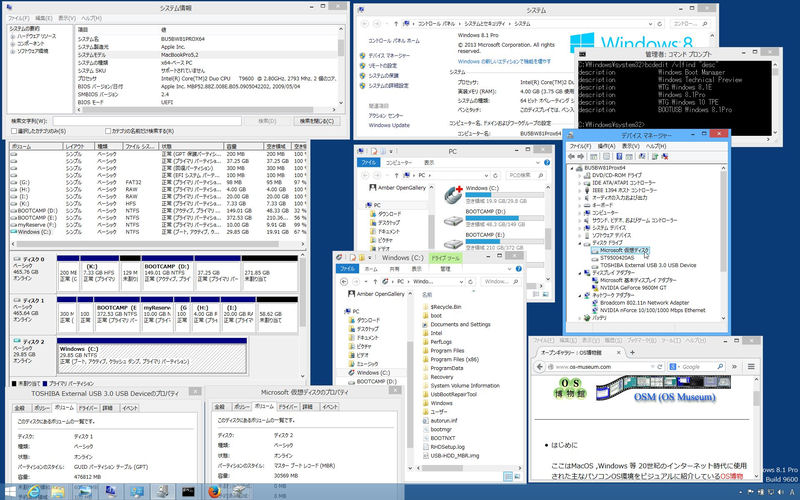Select ドライバー tab in TOSHIBA properties

(88, 408)
